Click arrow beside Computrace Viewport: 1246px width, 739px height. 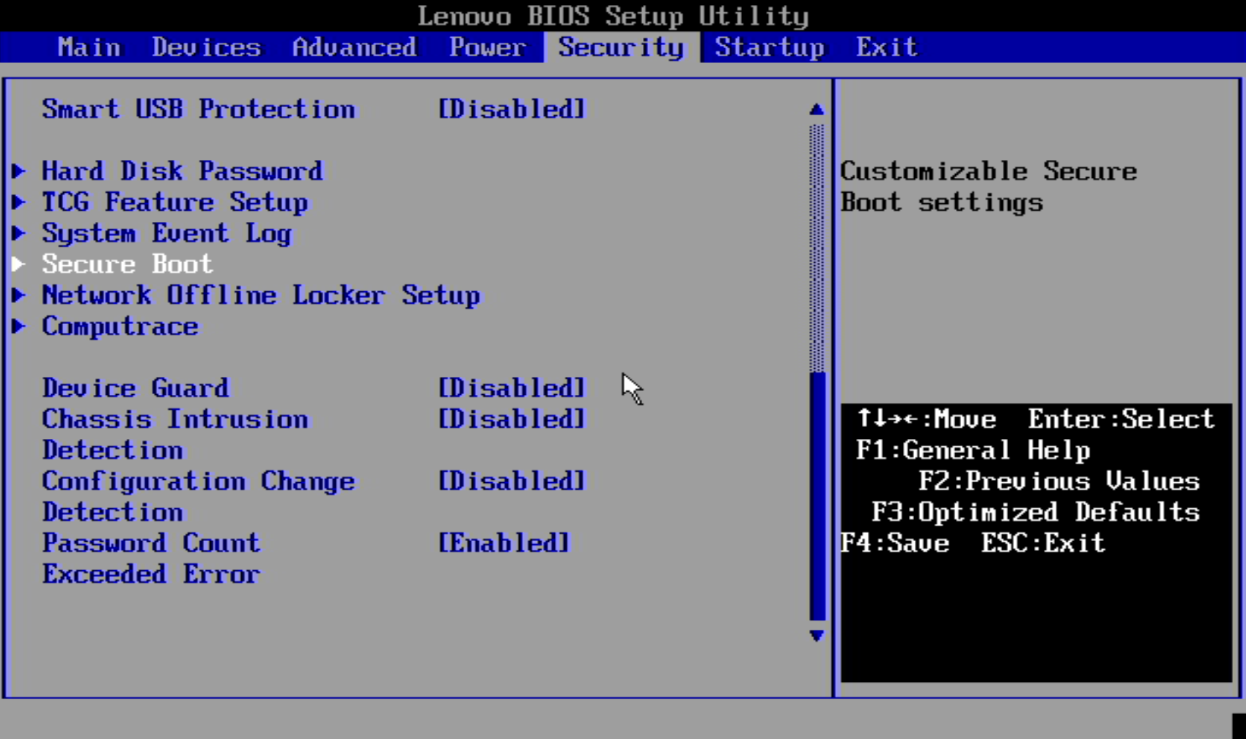(x=18, y=326)
